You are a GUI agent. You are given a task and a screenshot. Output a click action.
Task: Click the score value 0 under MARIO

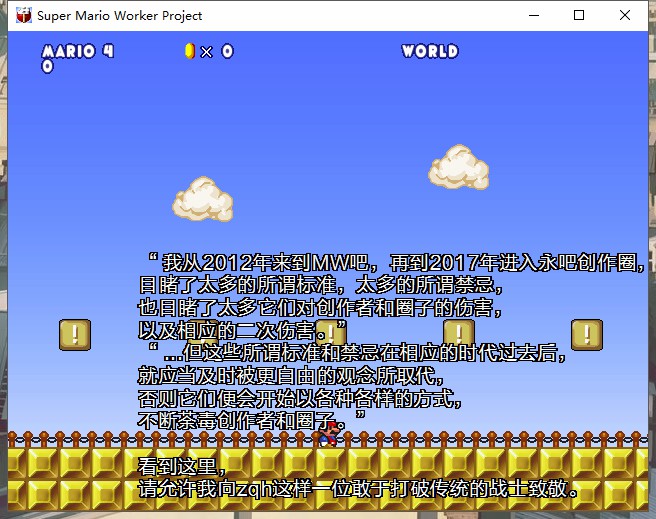[x=48, y=66]
